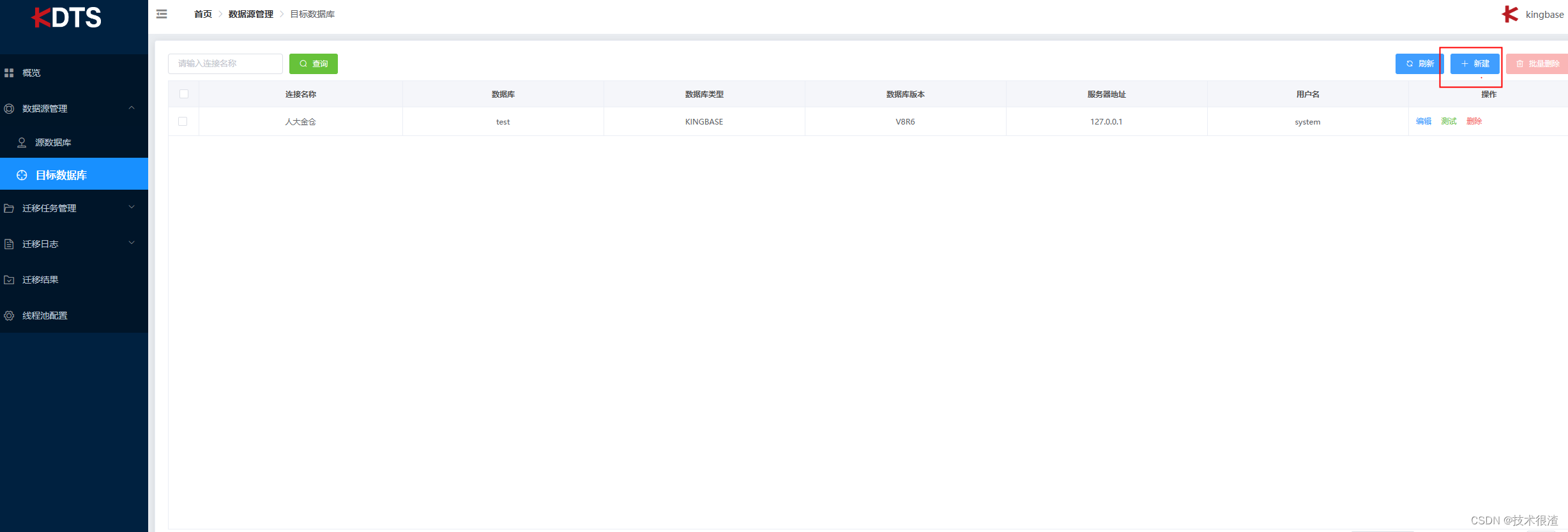Image resolution: width=1568 pixels, height=532 pixels.
Task: Click the migration log document icon
Action: click(x=9, y=244)
